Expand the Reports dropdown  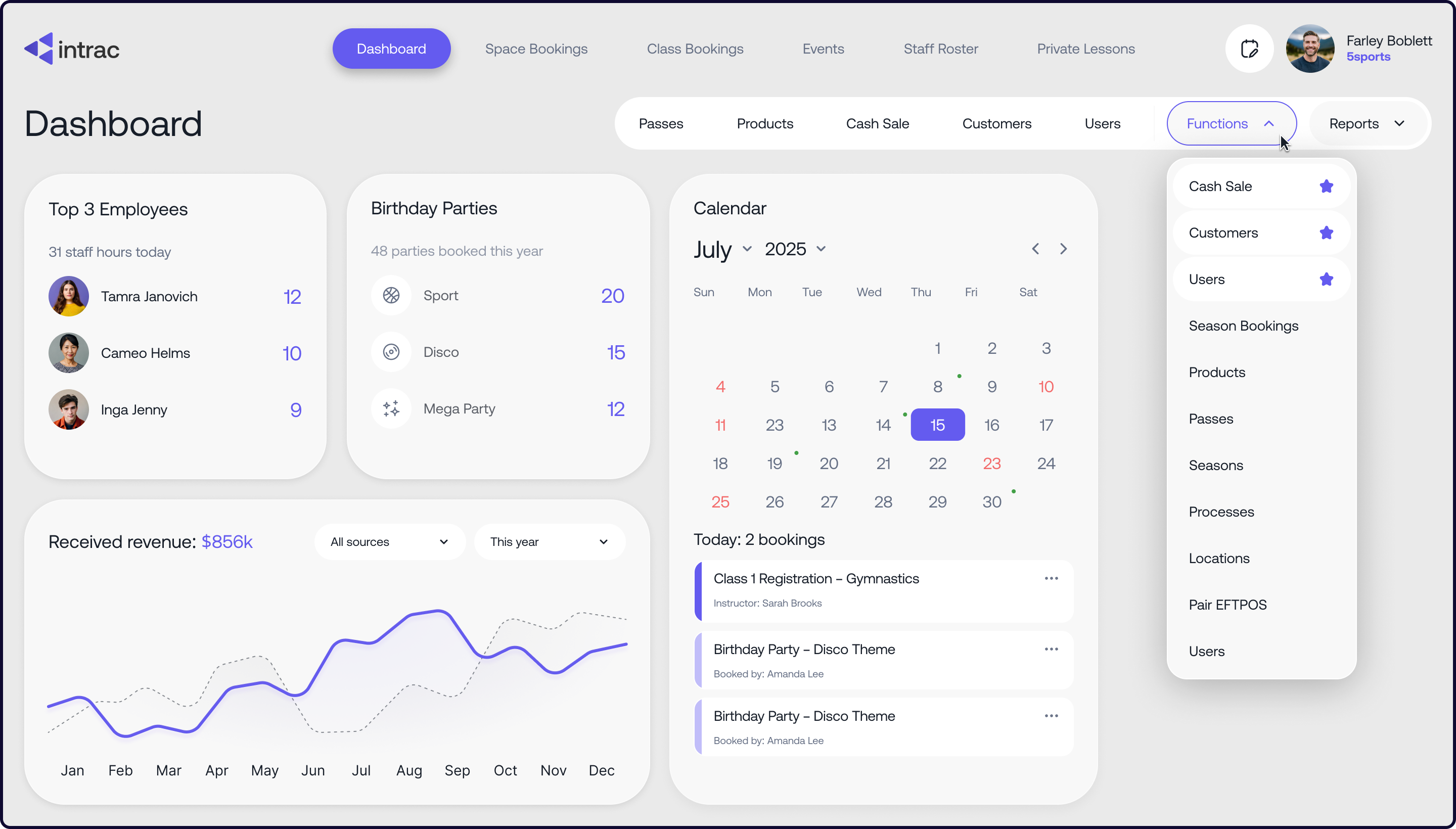[x=1367, y=123]
